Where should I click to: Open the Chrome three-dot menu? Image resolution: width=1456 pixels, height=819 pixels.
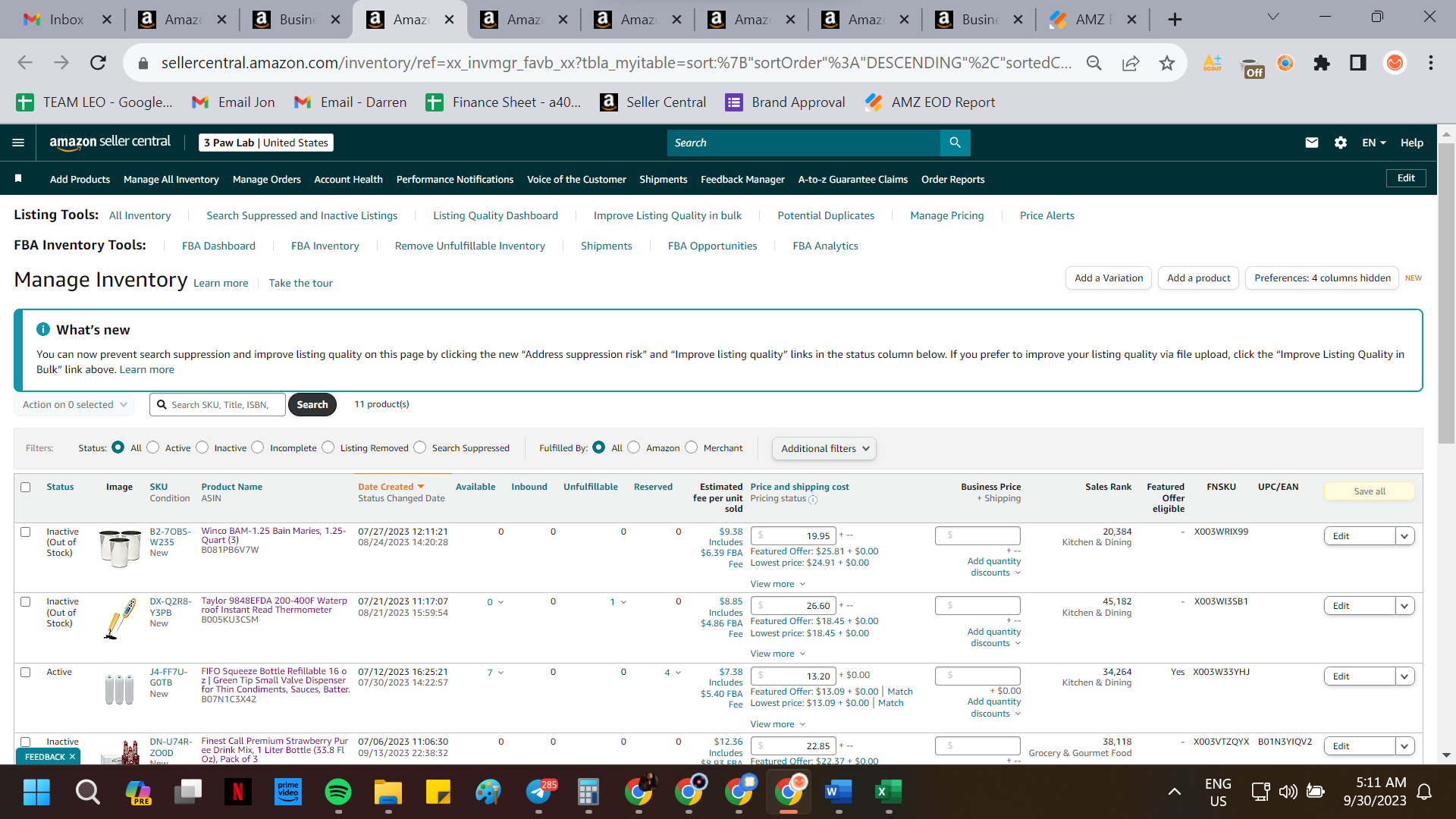pyautogui.click(x=1431, y=62)
